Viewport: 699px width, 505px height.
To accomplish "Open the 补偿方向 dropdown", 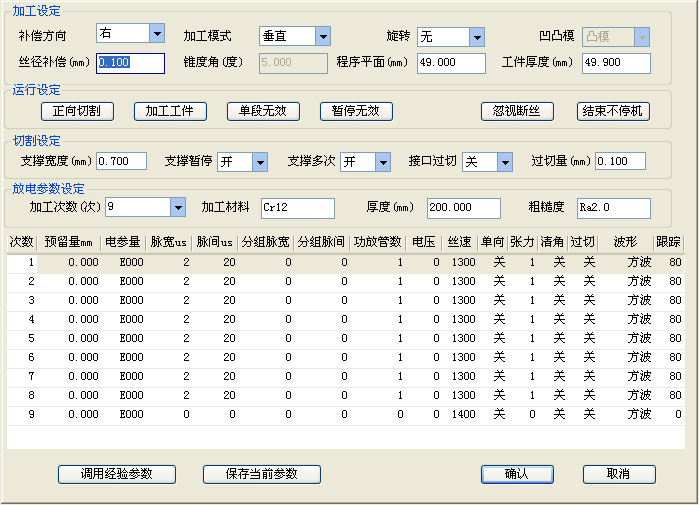I will click(156, 33).
